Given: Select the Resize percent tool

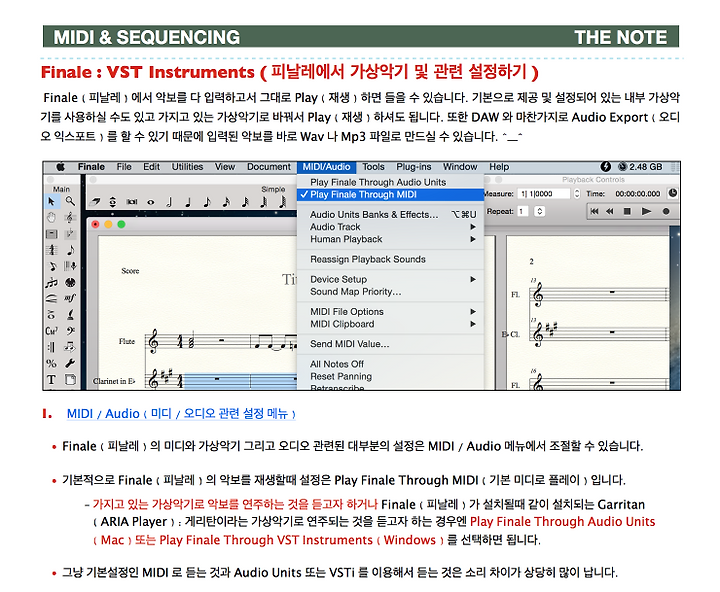Looking at the screenshot, I should (x=51, y=363).
